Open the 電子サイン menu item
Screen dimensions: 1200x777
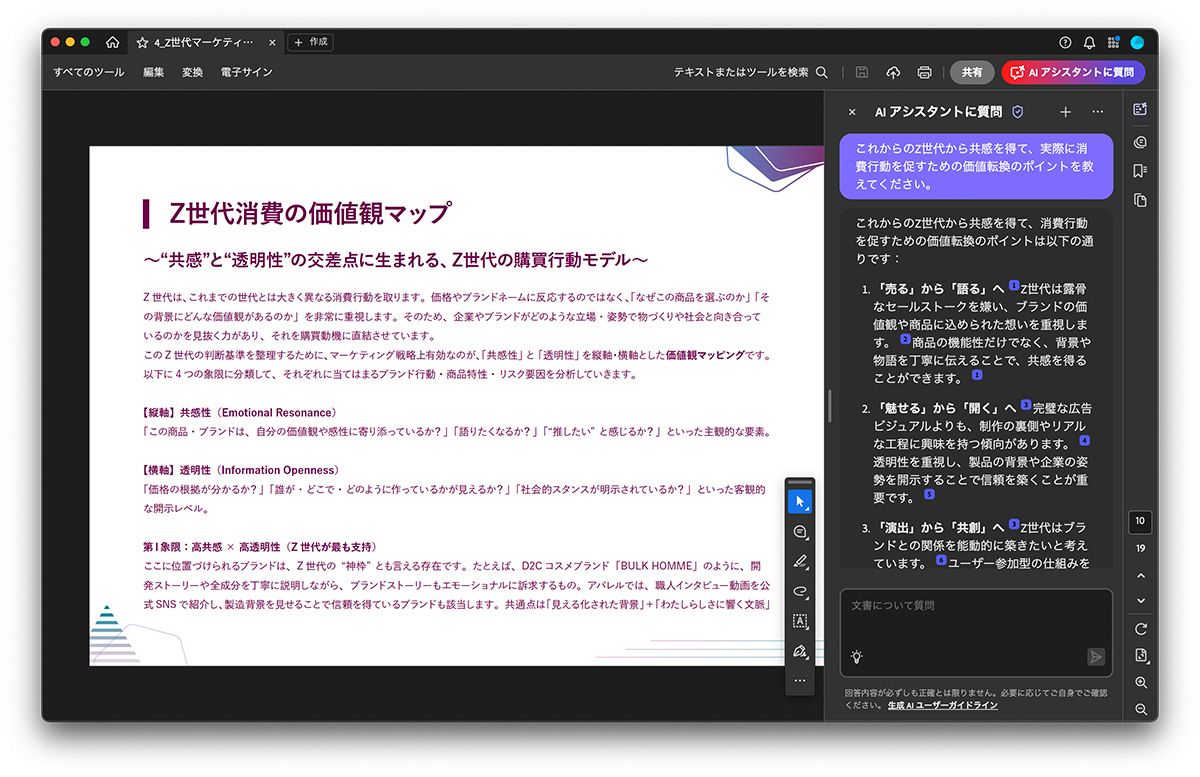(246, 72)
